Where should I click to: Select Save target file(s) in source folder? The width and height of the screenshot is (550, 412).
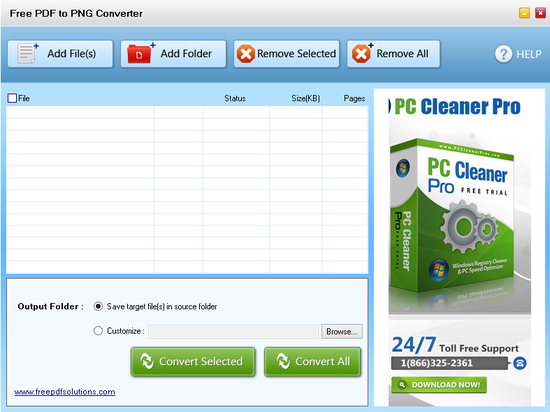coord(98,306)
